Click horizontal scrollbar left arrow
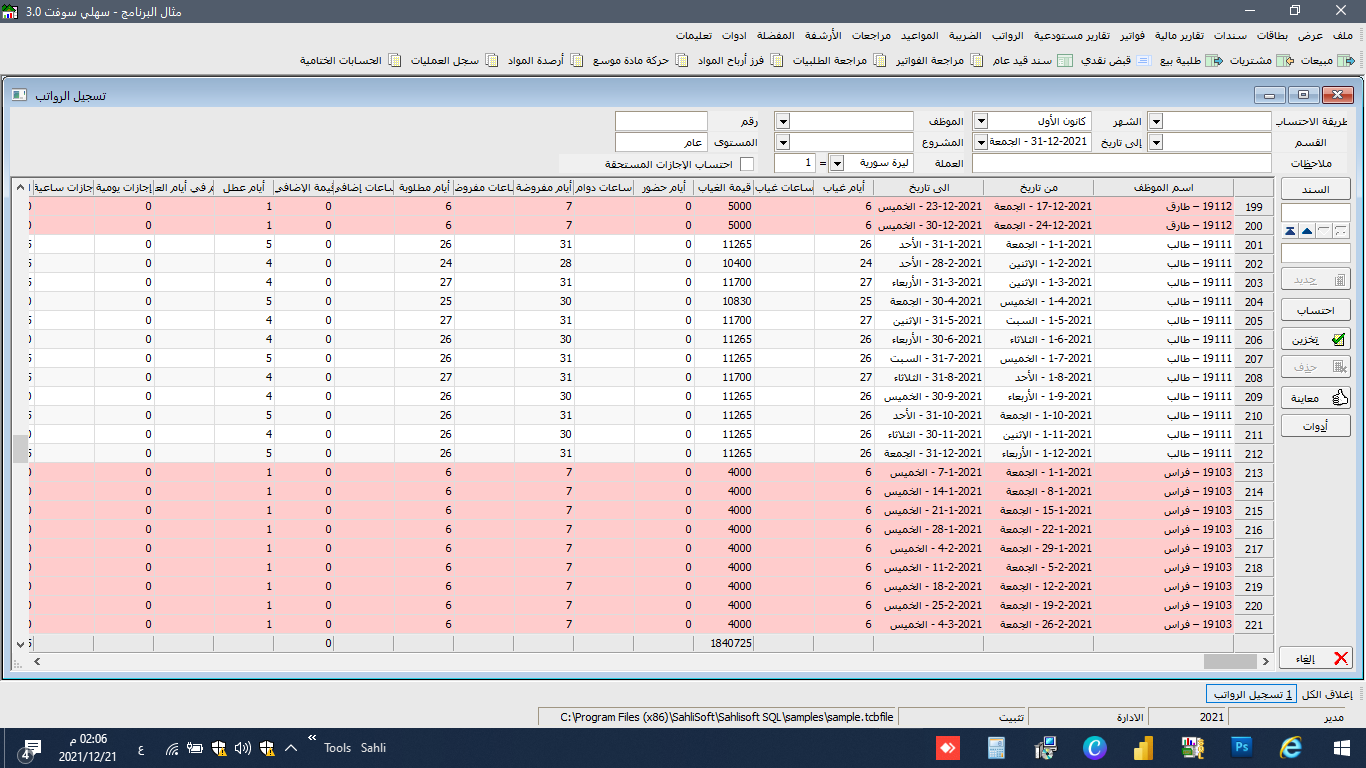The height and width of the screenshot is (768, 1366). click(37, 661)
